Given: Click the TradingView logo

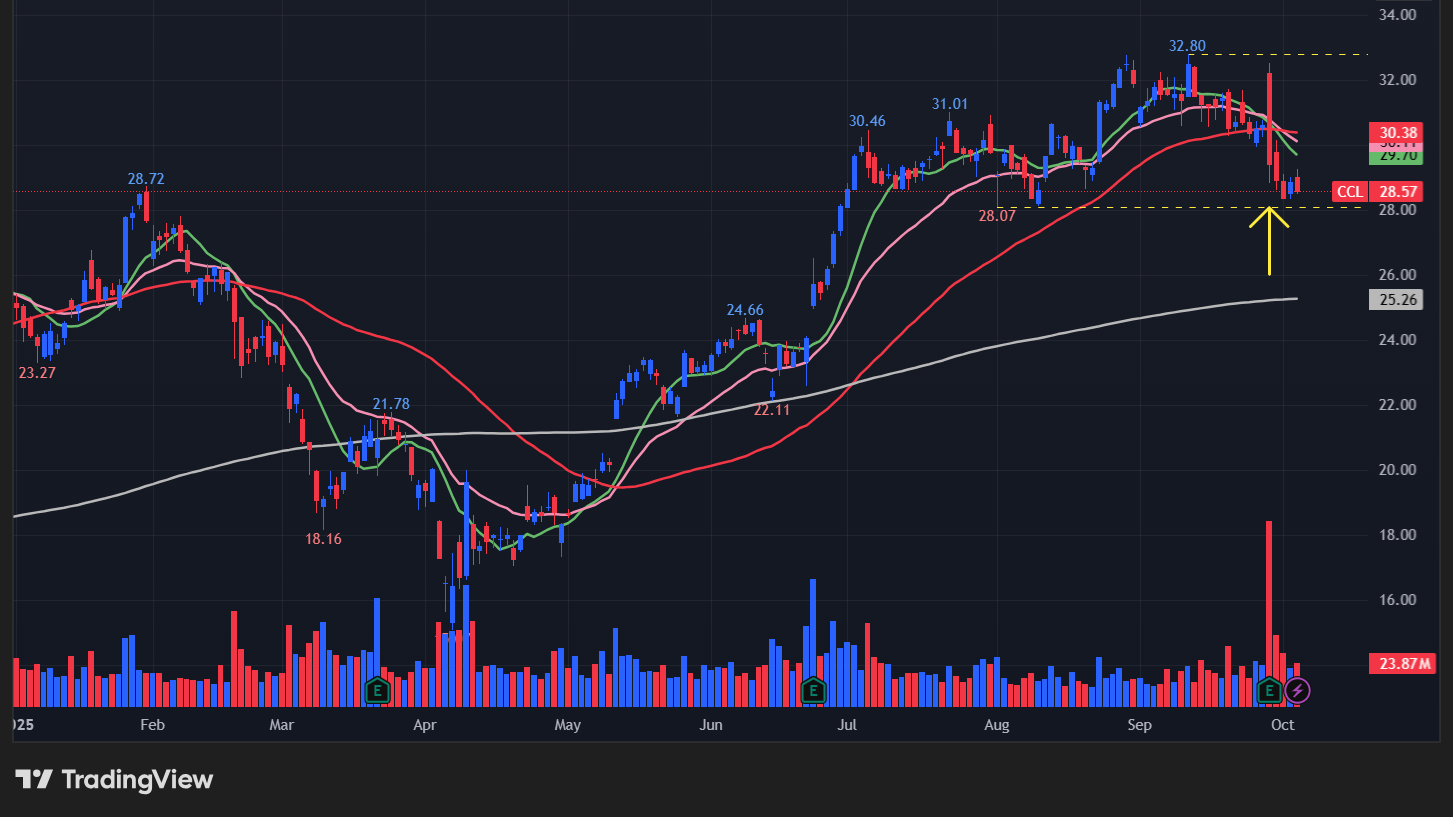Looking at the screenshot, I should pos(114,779).
